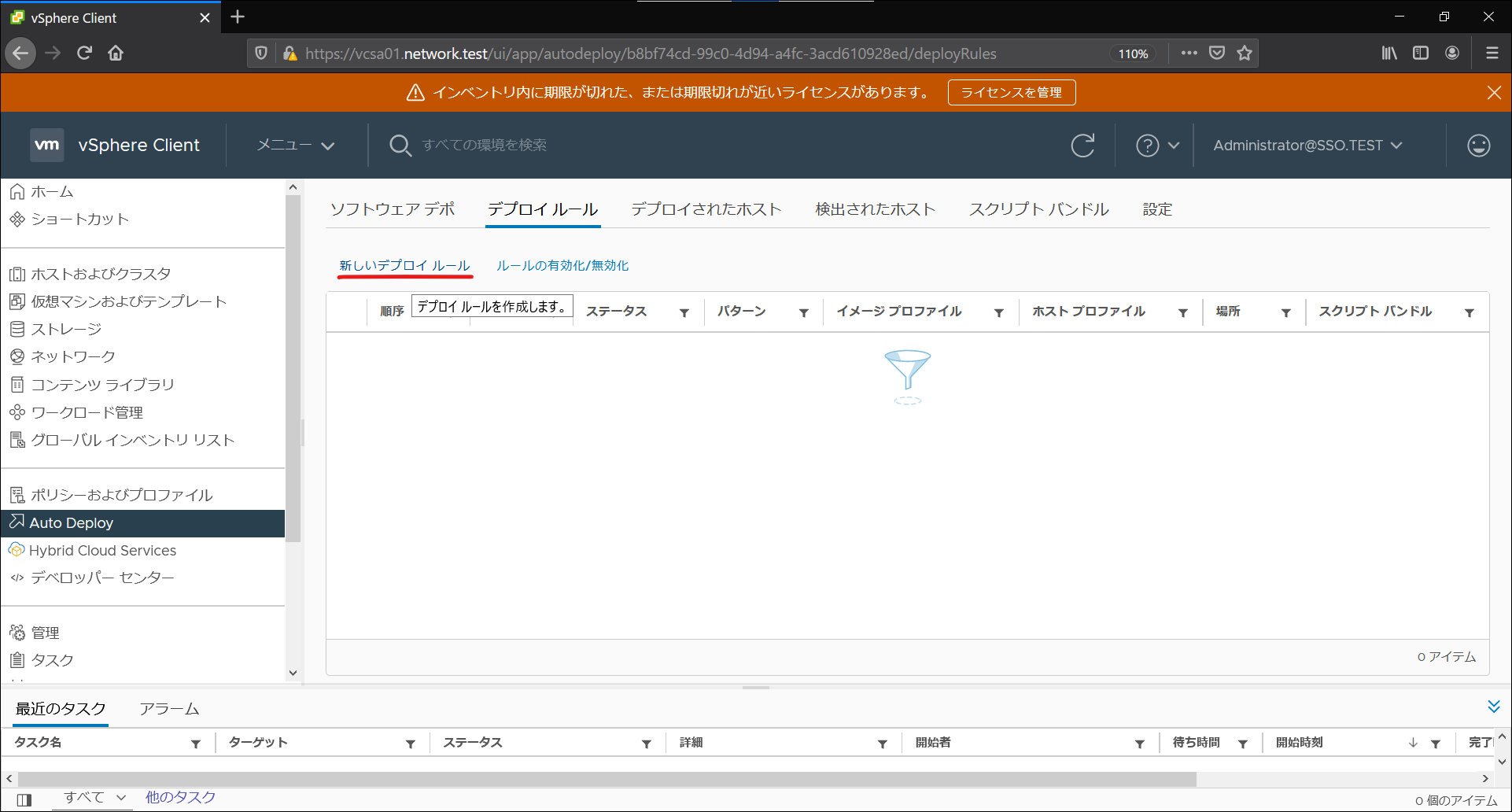1512x812 pixels.
Task: Switch to the デプロイ ルール tab
Action: [543, 209]
